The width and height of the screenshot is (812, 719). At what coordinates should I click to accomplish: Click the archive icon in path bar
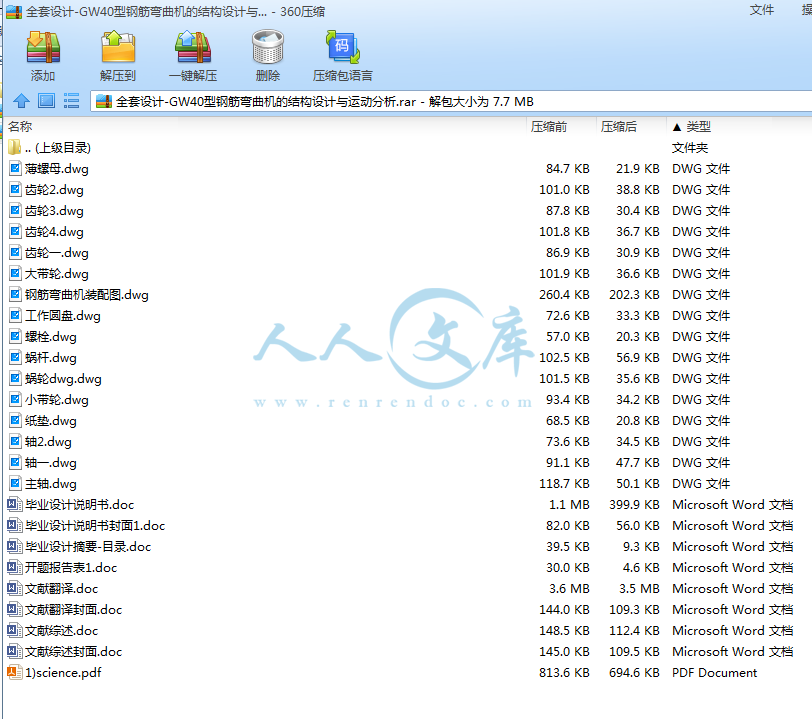(x=104, y=102)
